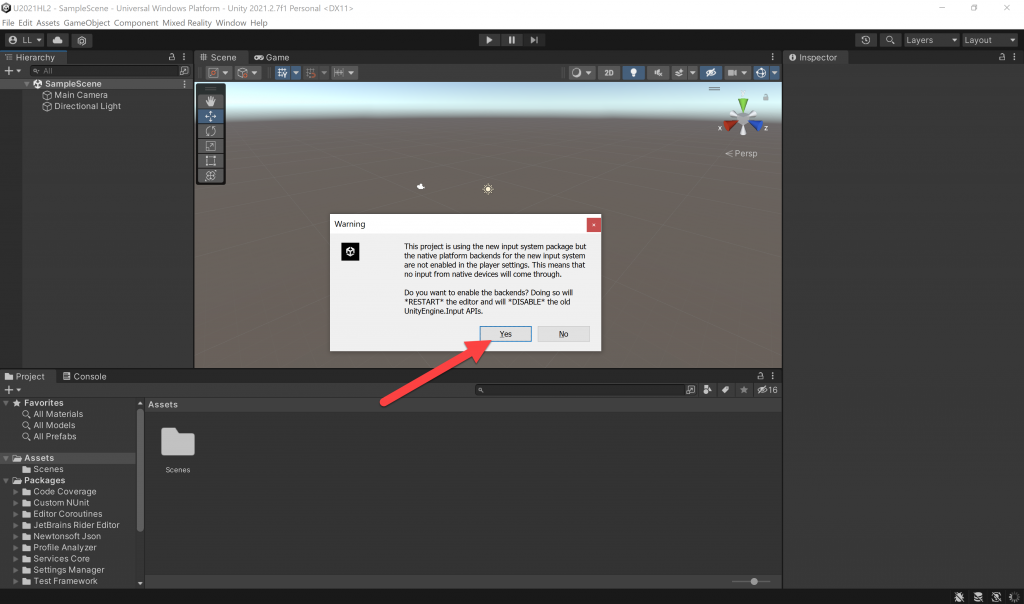Open account LL dropdown
This screenshot has height=604, width=1024.
(x=25, y=40)
